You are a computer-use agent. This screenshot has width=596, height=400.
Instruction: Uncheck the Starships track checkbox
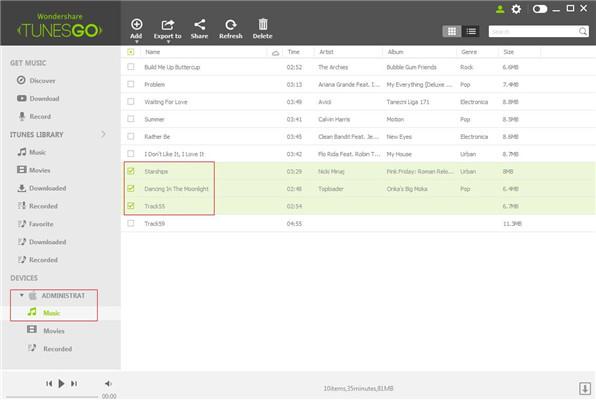131,171
